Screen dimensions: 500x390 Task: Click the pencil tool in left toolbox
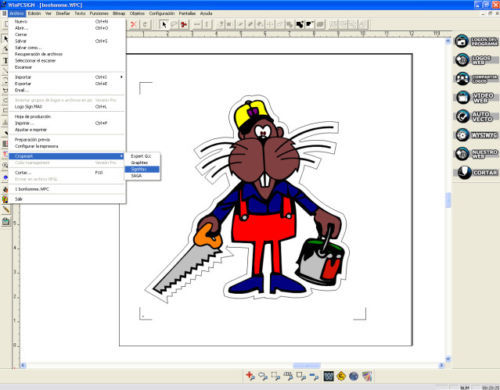coord(6,210)
